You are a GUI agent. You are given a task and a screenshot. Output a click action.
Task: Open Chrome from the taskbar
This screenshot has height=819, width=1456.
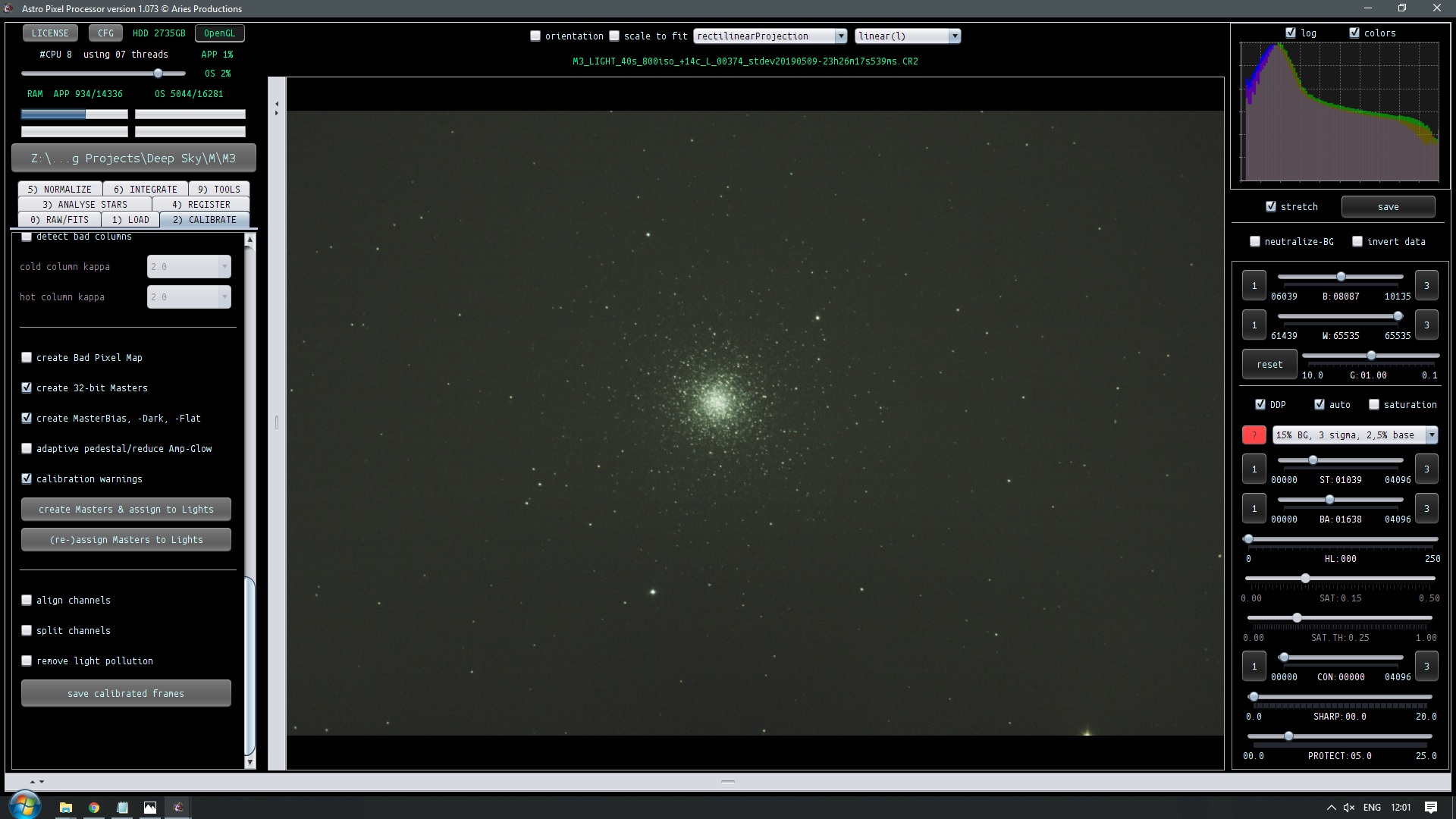click(x=94, y=808)
